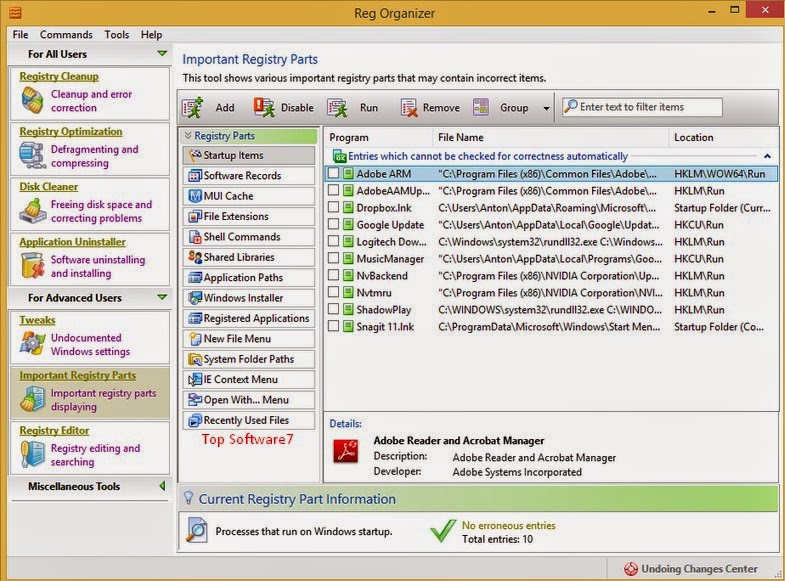The image size is (785, 581).
Task: Click the MUI Cache icon
Action: pos(195,196)
